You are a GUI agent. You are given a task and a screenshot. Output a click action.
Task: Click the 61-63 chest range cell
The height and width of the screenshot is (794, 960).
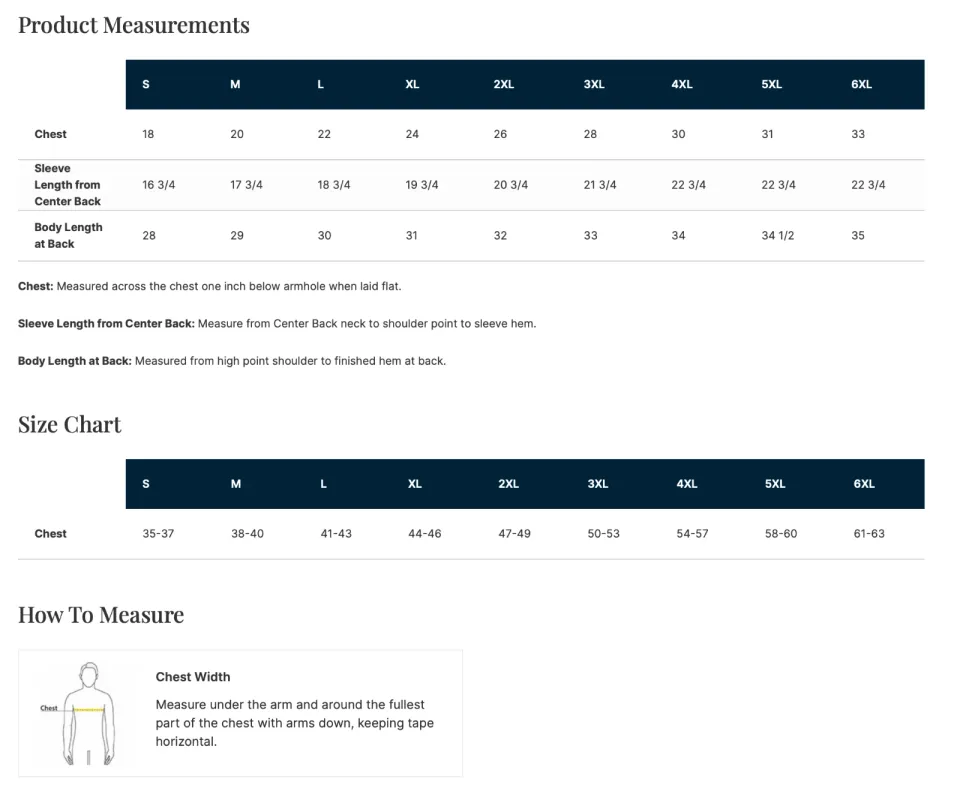tap(868, 534)
